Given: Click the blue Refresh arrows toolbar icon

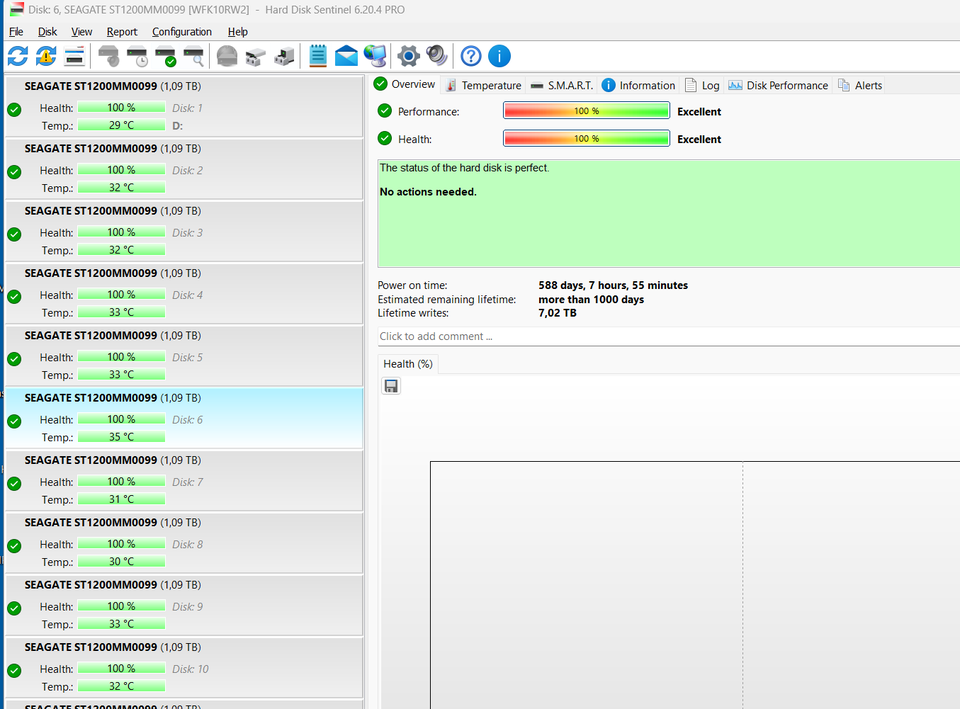Looking at the screenshot, I should [x=18, y=56].
